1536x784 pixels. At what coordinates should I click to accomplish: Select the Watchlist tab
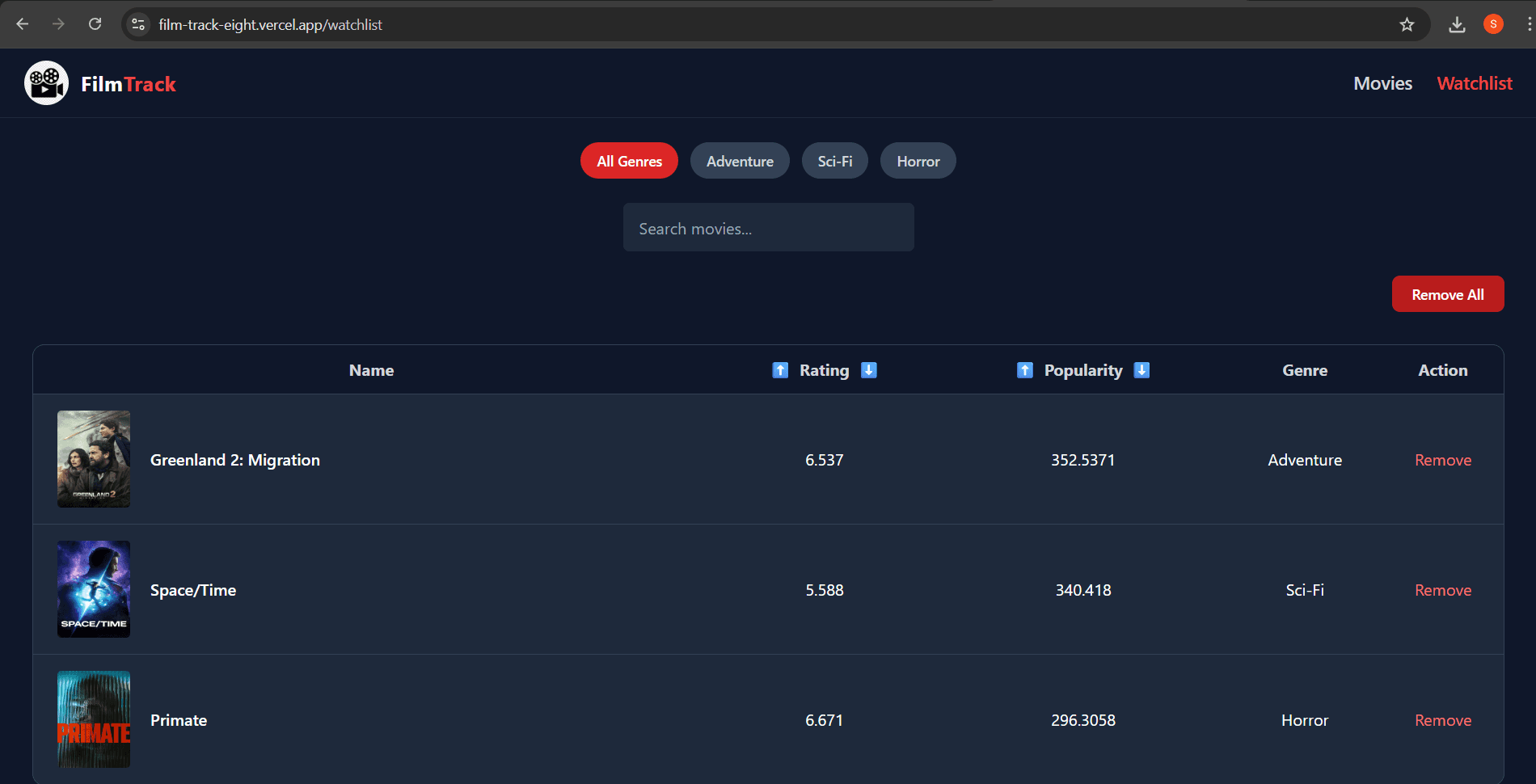[x=1474, y=82]
